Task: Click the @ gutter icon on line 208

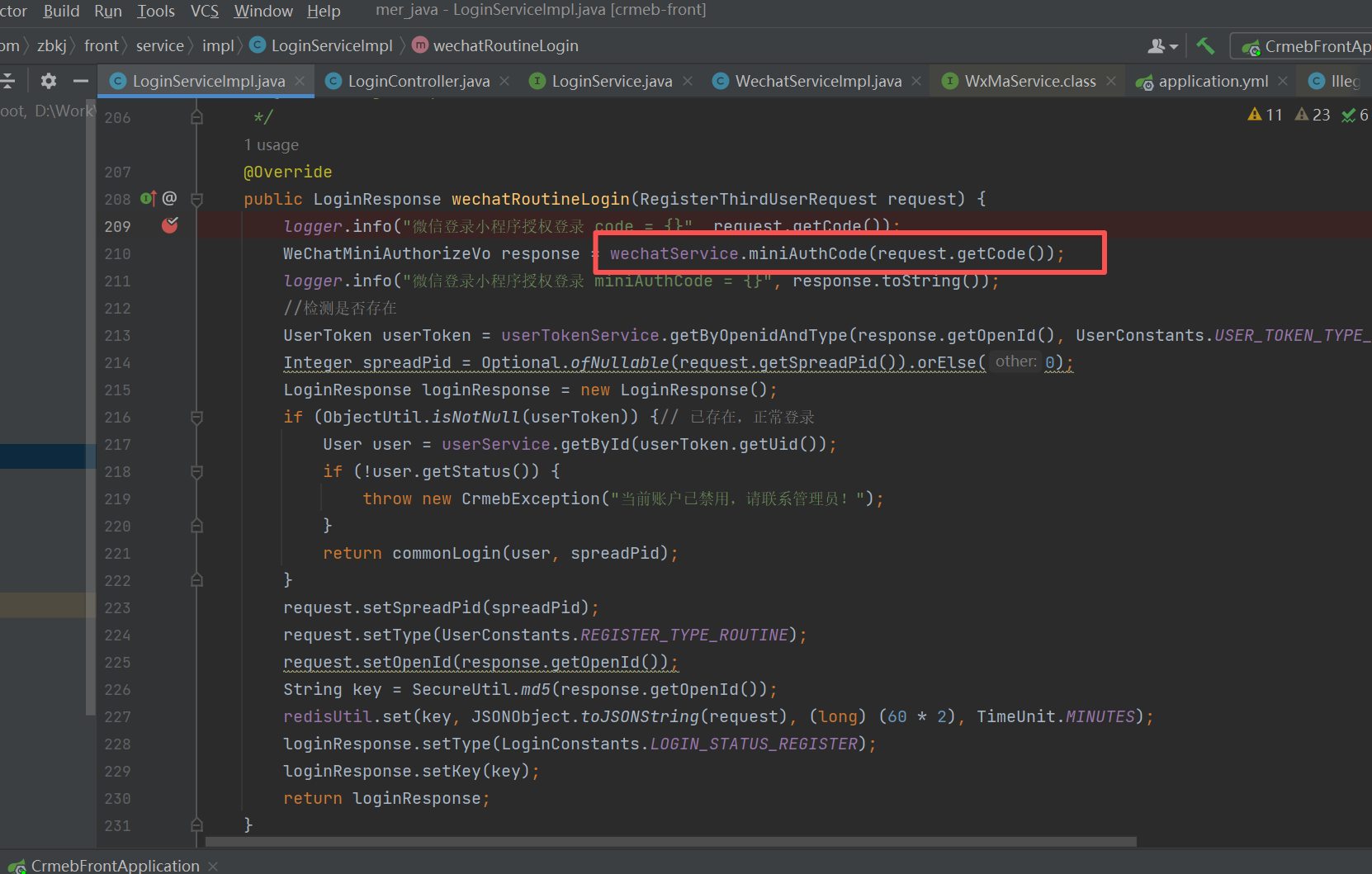Action: 169,198
